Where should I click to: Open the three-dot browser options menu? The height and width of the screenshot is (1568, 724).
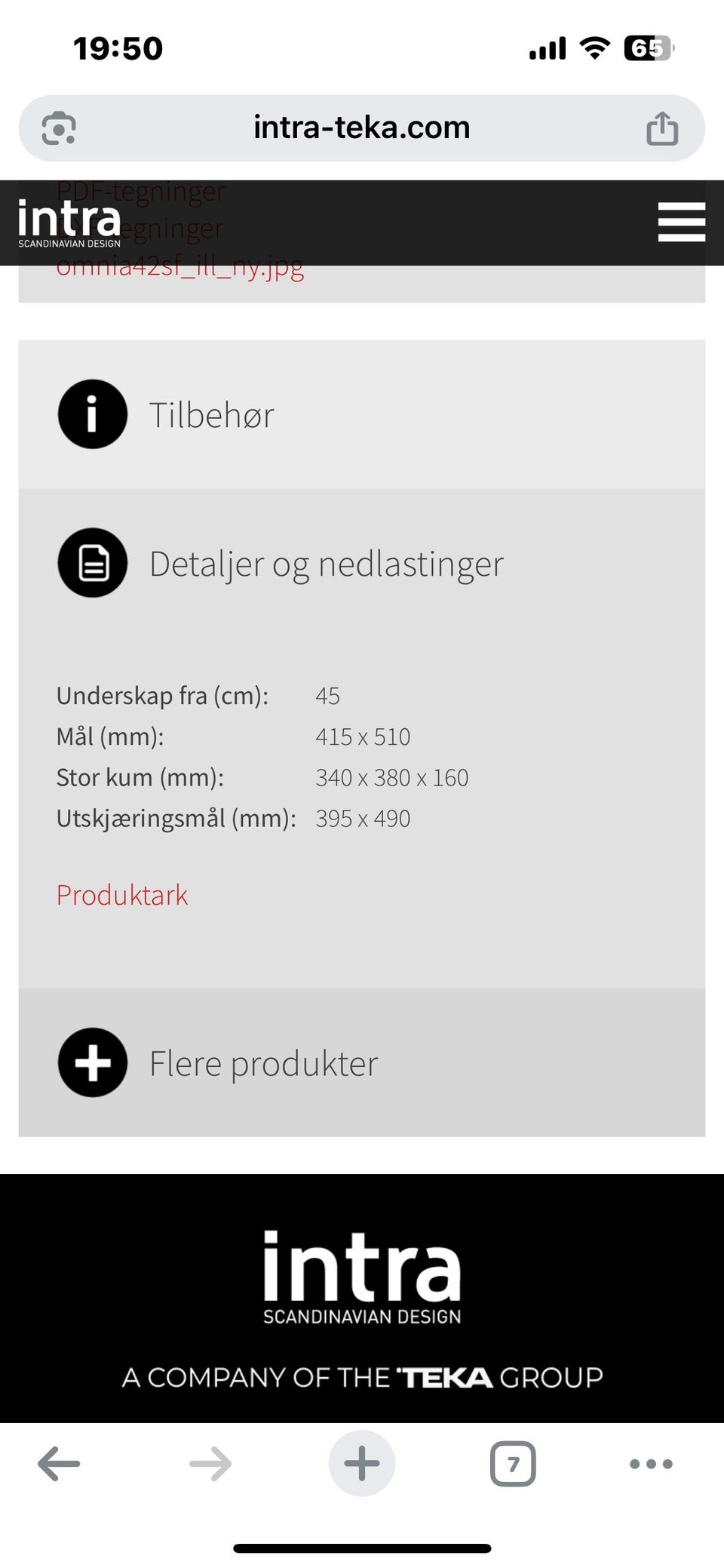click(x=651, y=1464)
